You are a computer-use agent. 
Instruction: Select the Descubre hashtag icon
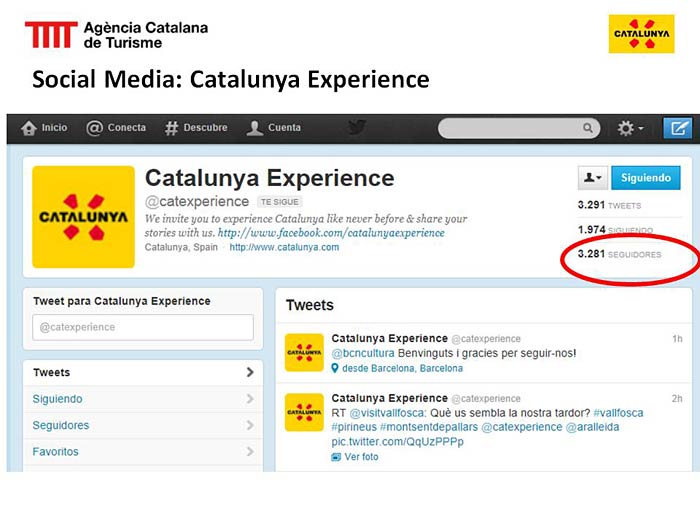tap(171, 128)
